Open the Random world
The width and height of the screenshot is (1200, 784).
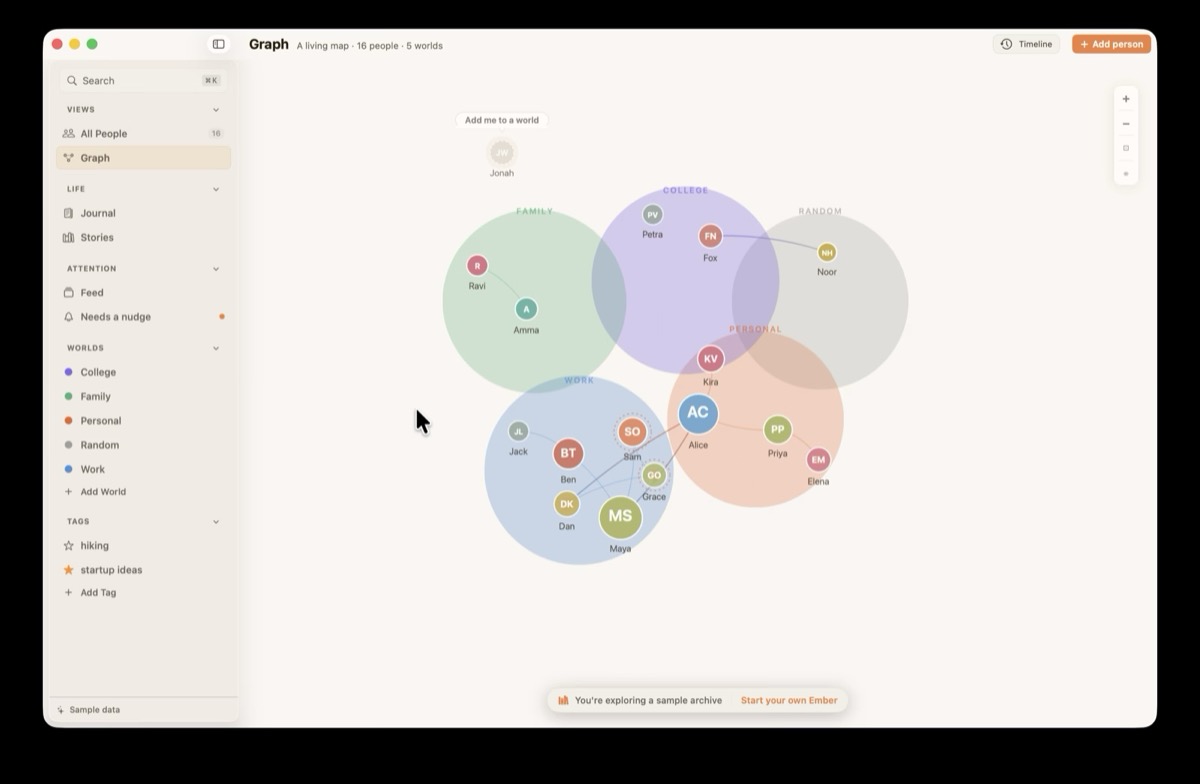143,445
